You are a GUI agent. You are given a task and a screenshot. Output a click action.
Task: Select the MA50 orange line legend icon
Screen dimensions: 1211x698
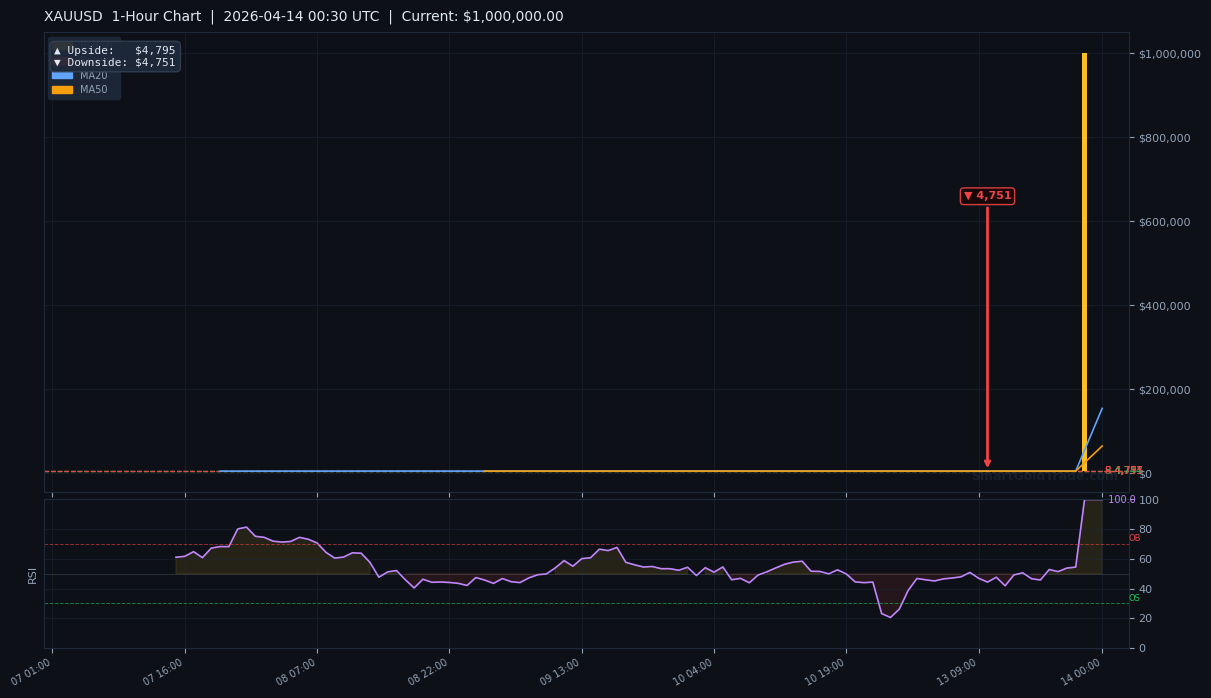62,89
